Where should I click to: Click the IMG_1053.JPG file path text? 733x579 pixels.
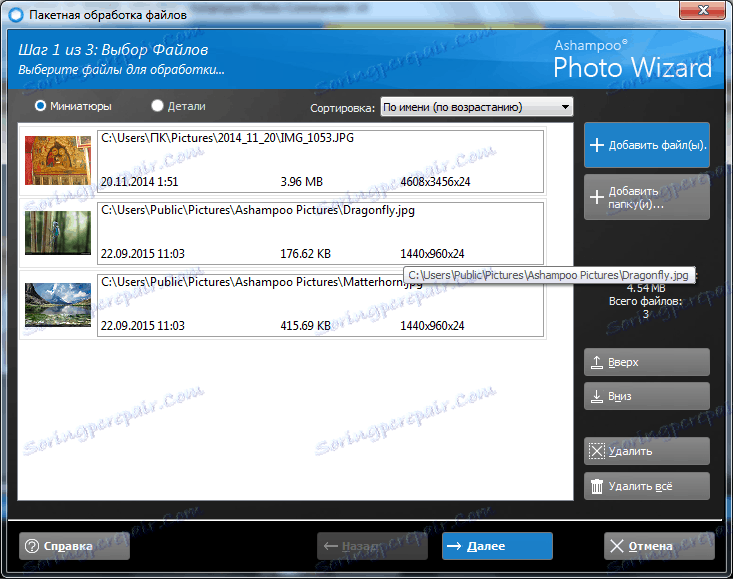227,138
